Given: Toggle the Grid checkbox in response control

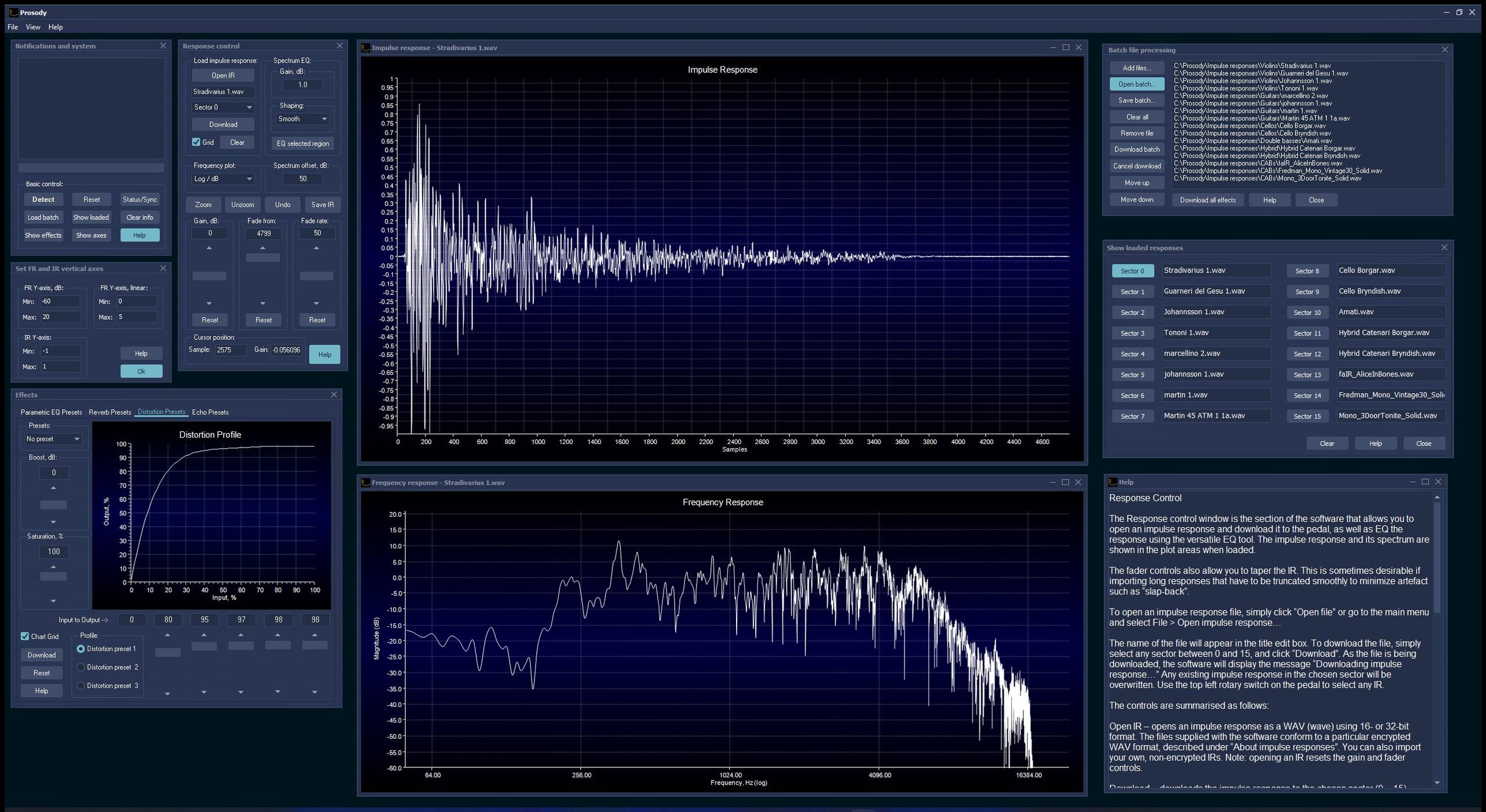Looking at the screenshot, I should click(195, 142).
